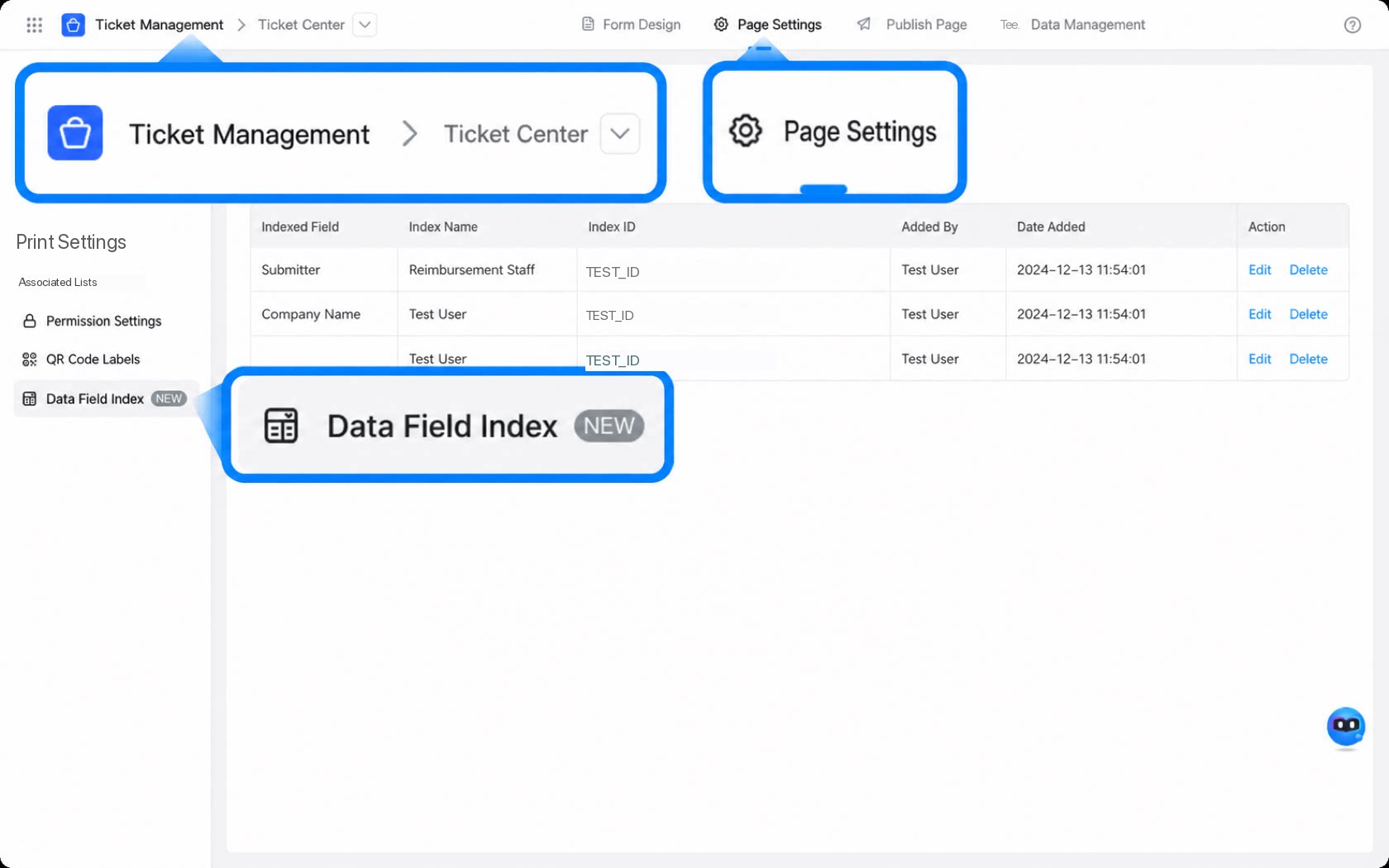Open the help question mark icon
The image size is (1389, 868).
[1353, 25]
